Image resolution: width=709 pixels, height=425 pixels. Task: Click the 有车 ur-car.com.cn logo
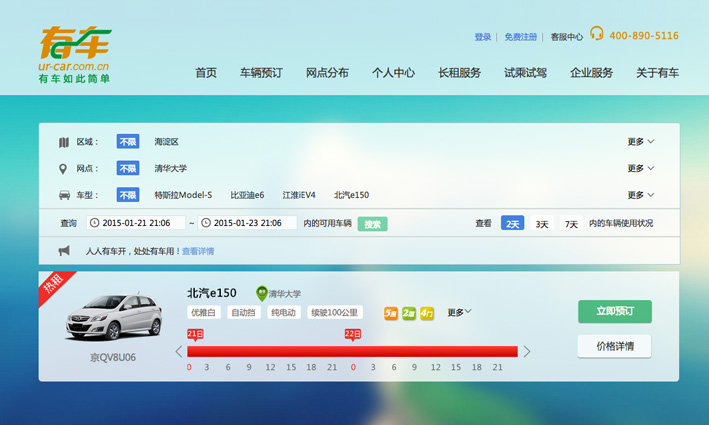point(75,55)
